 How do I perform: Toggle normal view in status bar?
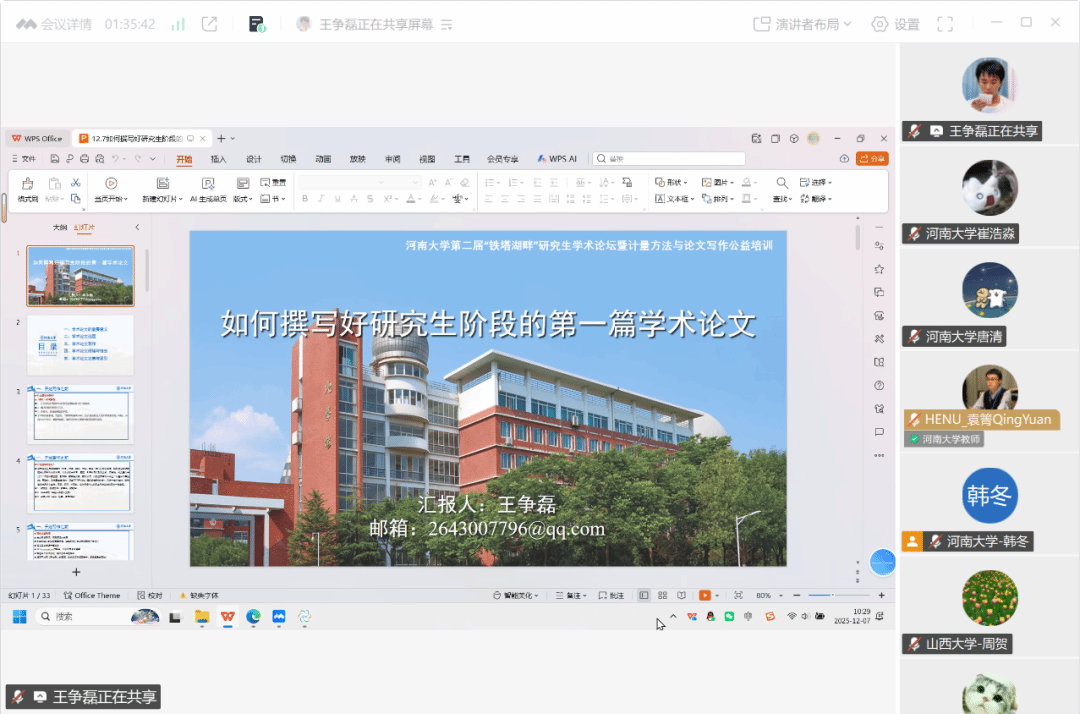pyautogui.click(x=644, y=596)
